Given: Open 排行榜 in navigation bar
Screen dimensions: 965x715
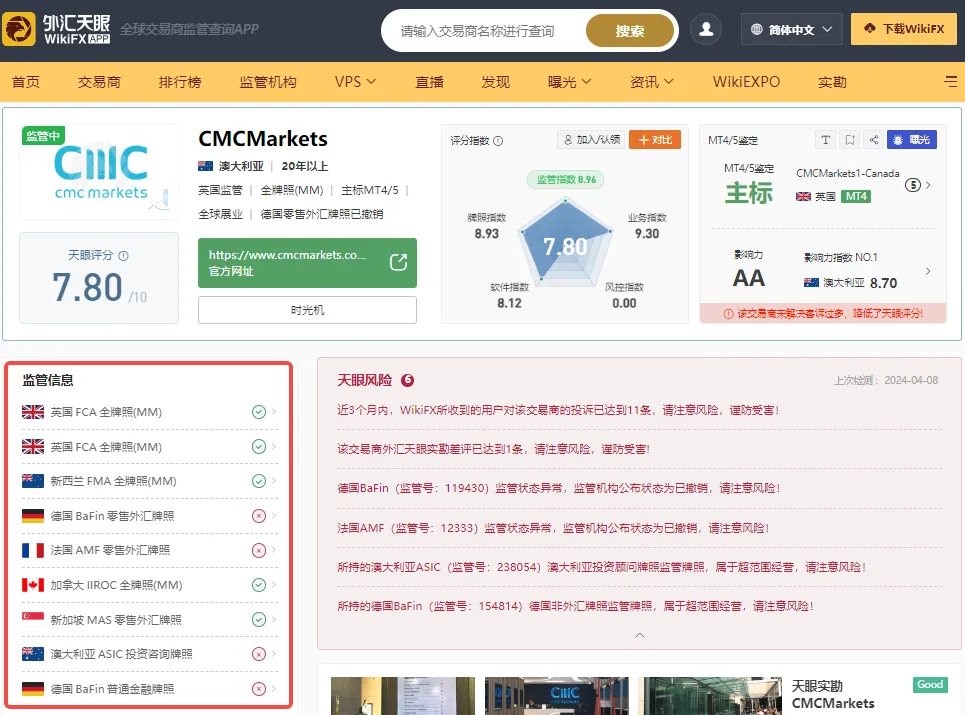Looking at the screenshot, I should click(x=180, y=81).
